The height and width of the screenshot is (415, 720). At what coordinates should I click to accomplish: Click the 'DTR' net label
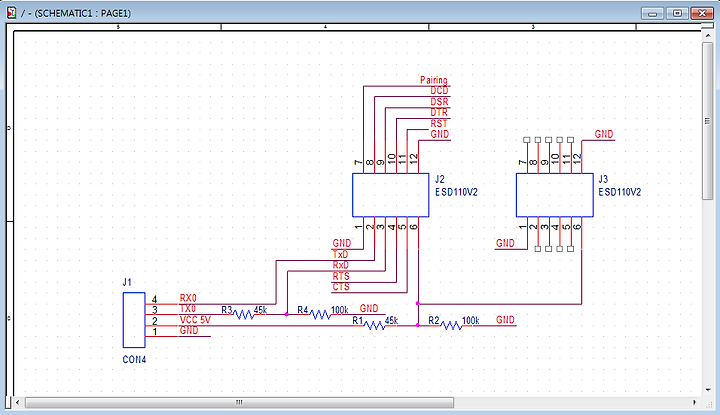coord(439,112)
